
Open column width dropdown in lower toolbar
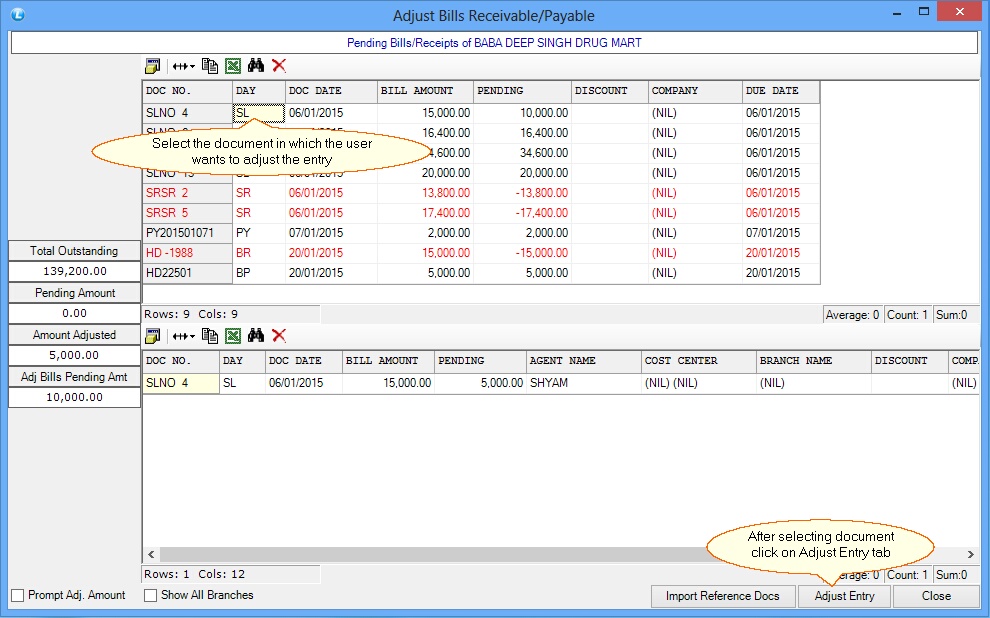184,336
